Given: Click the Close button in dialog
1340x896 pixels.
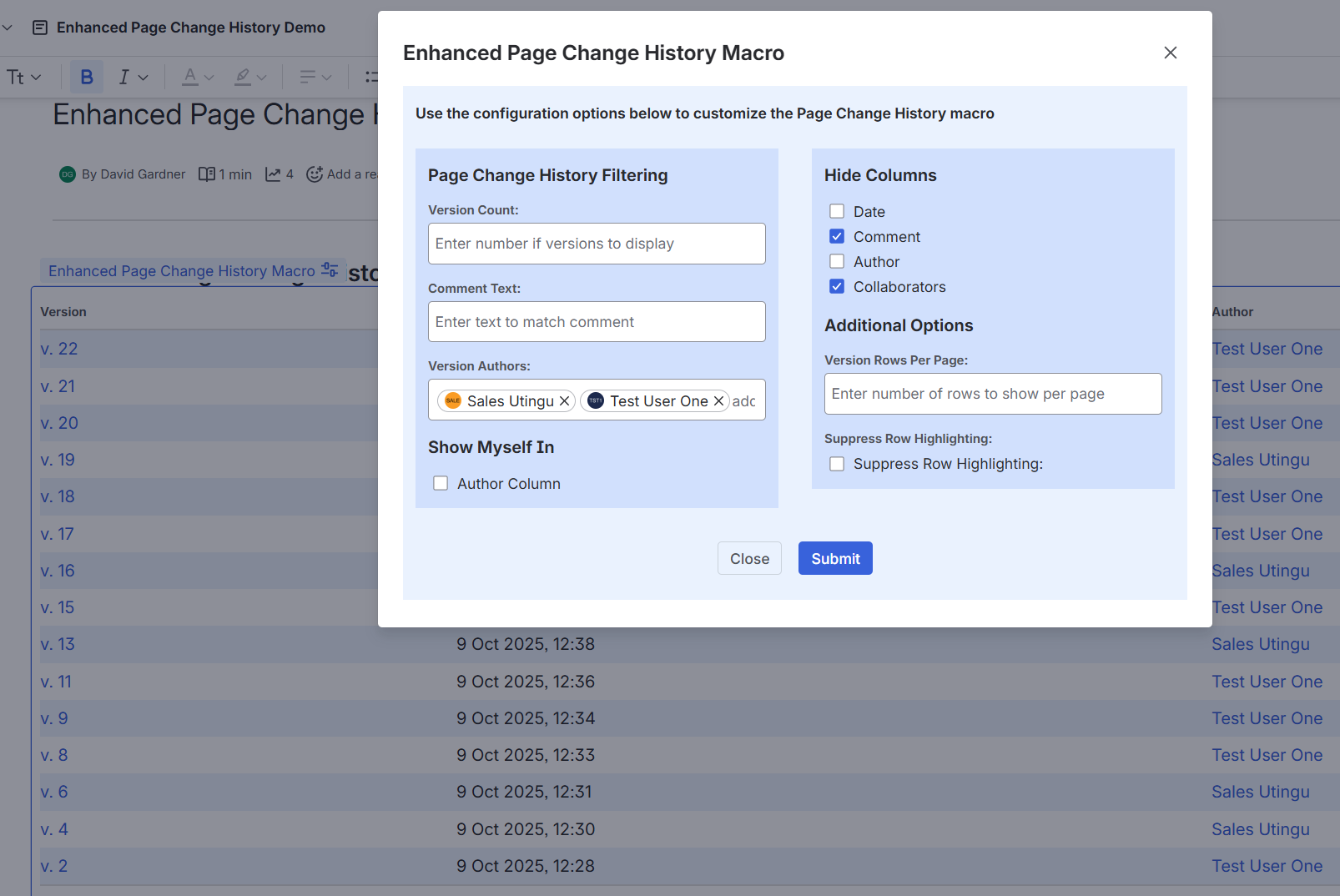Looking at the screenshot, I should [x=749, y=559].
